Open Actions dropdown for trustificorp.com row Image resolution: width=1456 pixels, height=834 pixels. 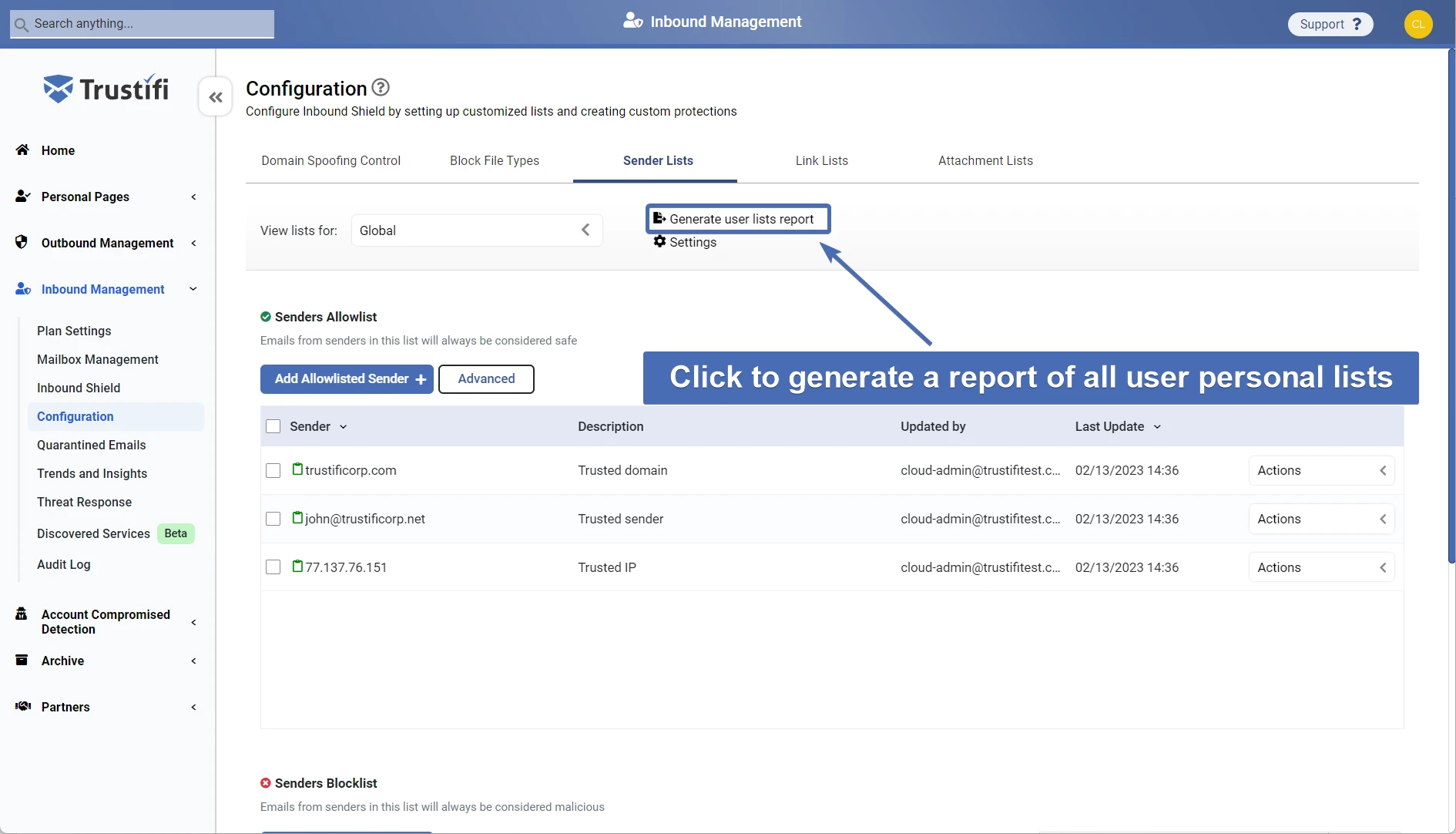click(1320, 470)
